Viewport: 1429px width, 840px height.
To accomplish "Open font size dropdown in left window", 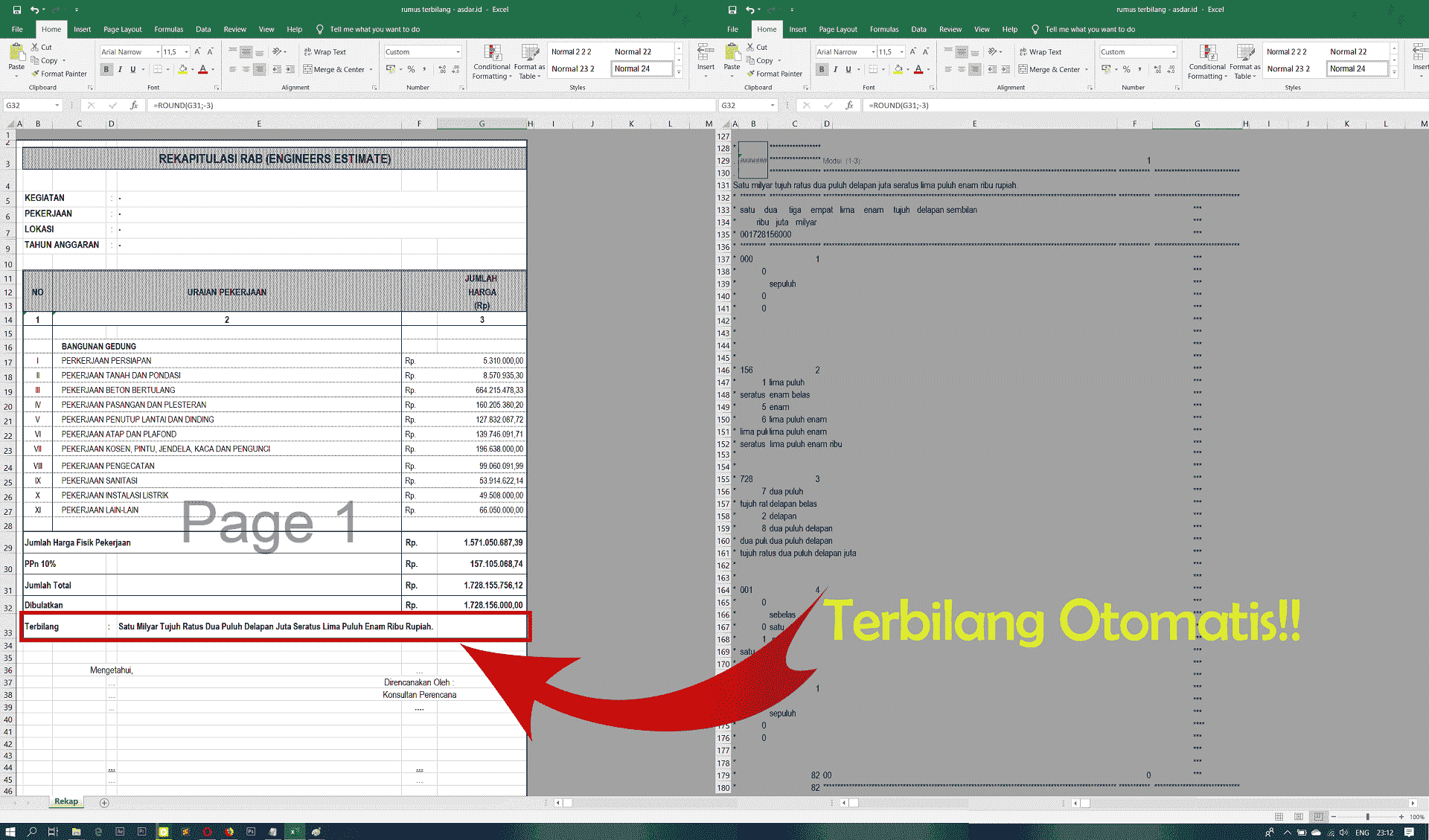I will click(186, 51).
